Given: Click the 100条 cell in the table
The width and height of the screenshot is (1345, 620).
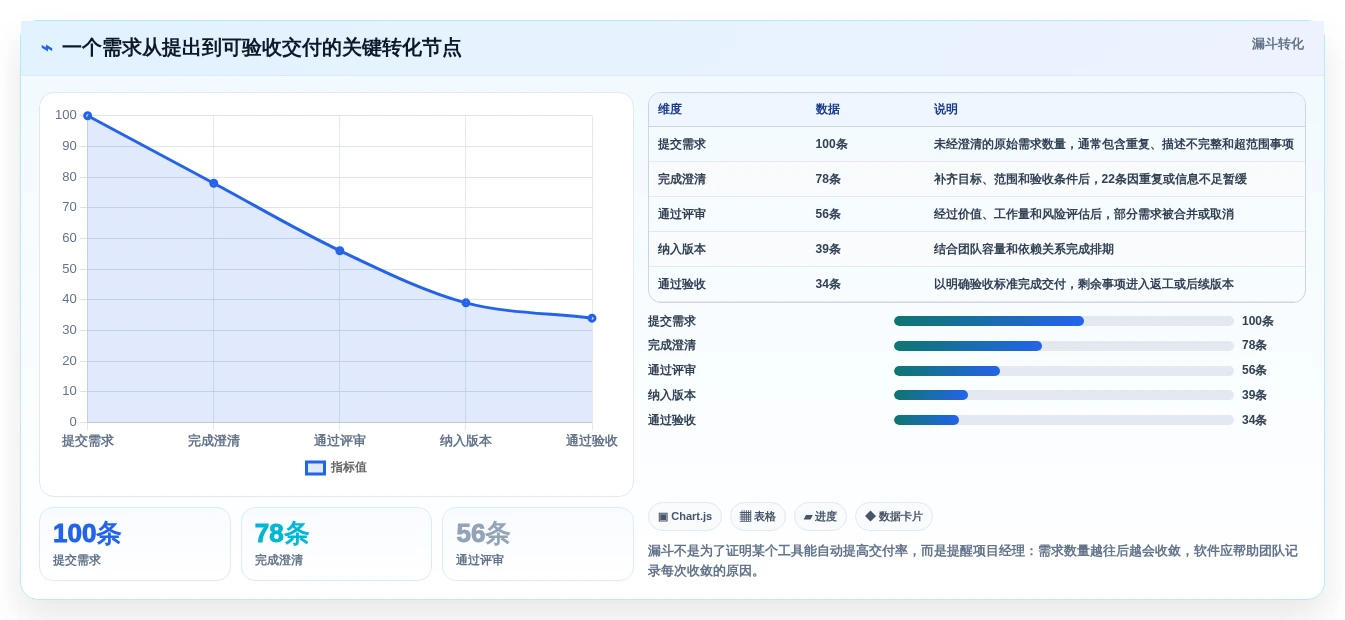Looking at the screenshot, I should coord(832,144).
